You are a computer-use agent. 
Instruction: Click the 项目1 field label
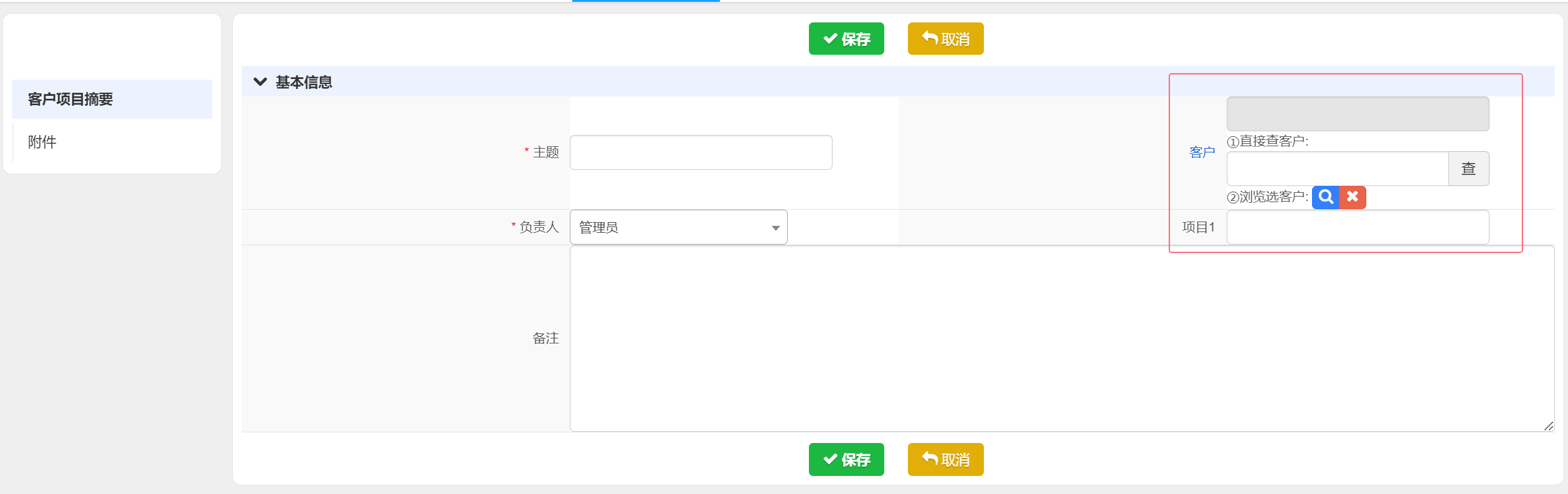1199,227
